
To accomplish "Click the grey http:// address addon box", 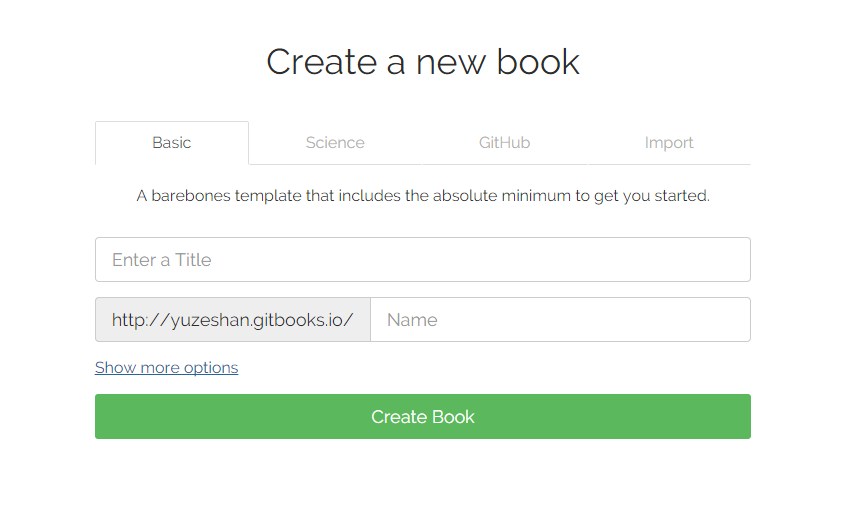I will tap(232, 320).
